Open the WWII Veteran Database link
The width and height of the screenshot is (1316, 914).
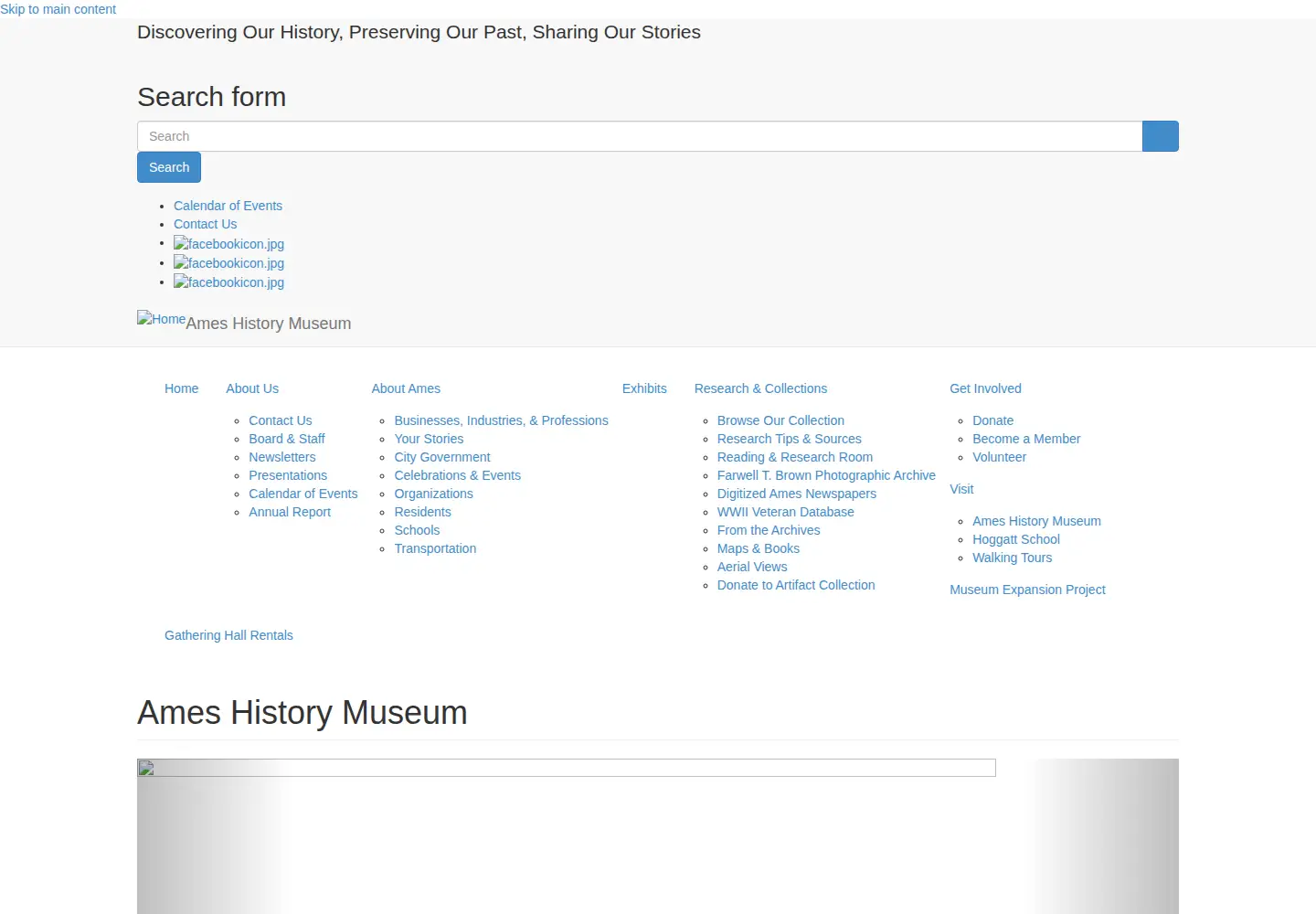point(786,512)
